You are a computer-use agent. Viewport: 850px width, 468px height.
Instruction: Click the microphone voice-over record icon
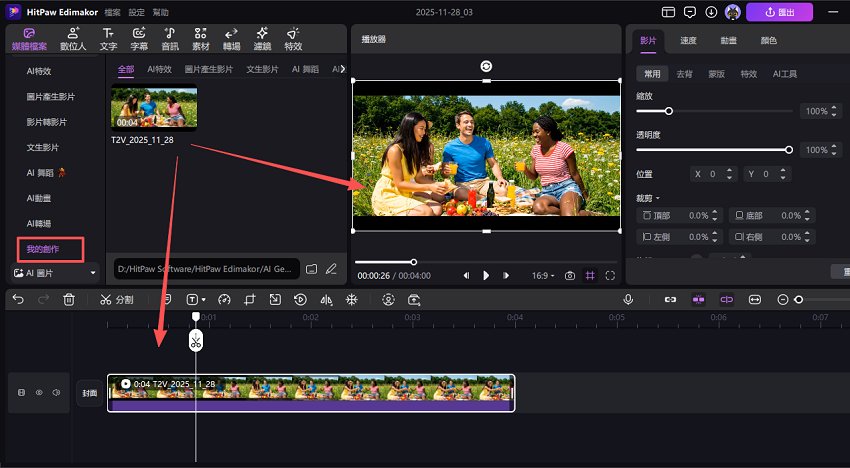628,299
